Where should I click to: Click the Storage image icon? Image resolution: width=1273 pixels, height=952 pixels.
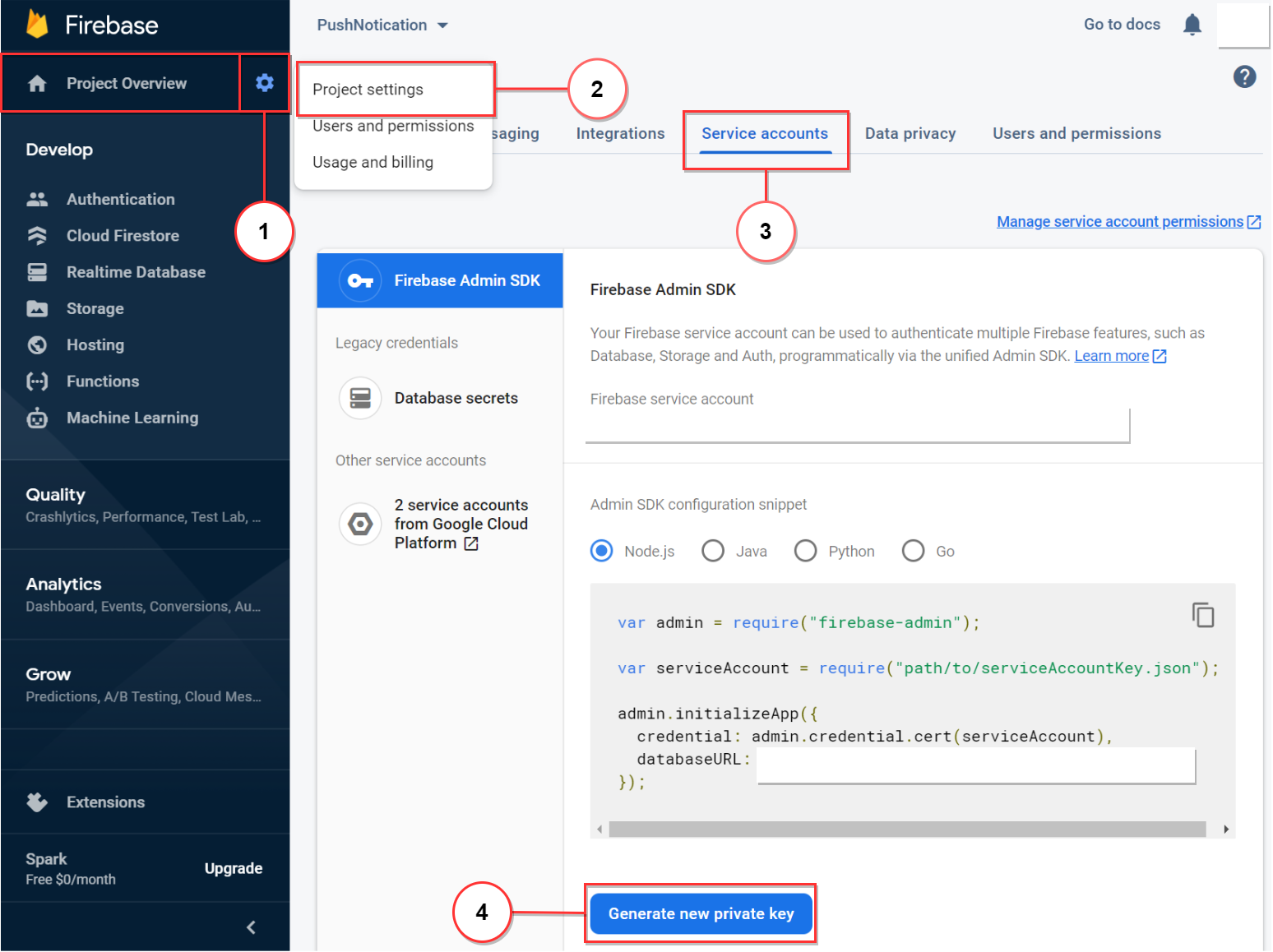point(37,308)
